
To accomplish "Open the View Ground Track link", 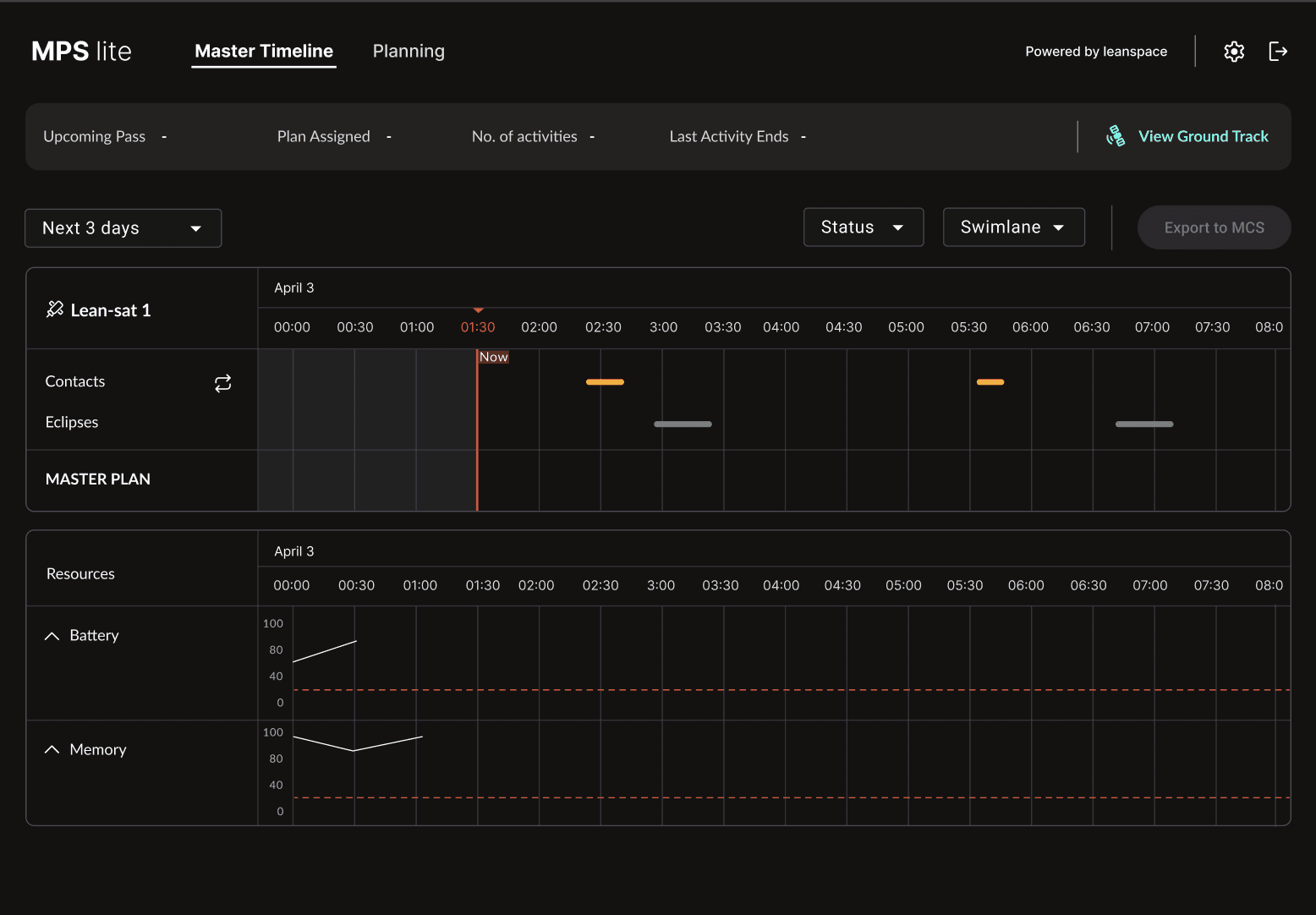I will click(1203, 136).
